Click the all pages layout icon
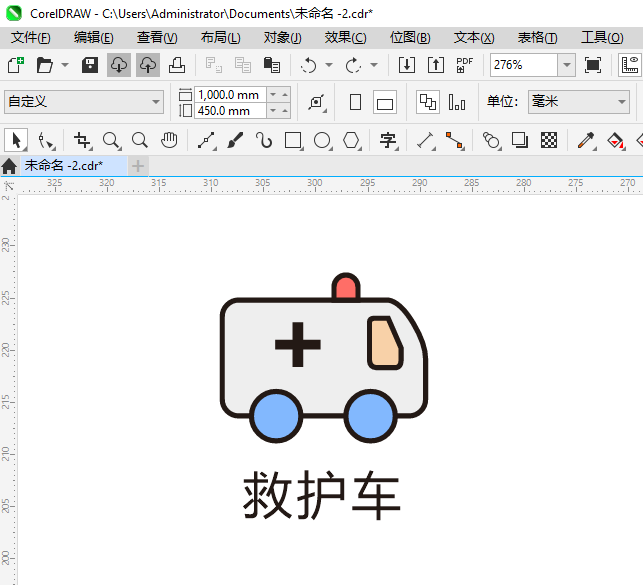643x585 pixels. (x=428, y=102)
